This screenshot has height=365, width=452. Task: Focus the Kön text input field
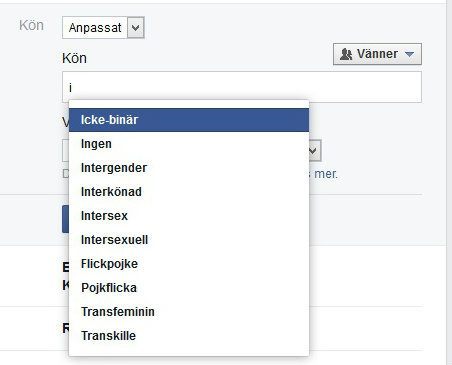[242, 87]
